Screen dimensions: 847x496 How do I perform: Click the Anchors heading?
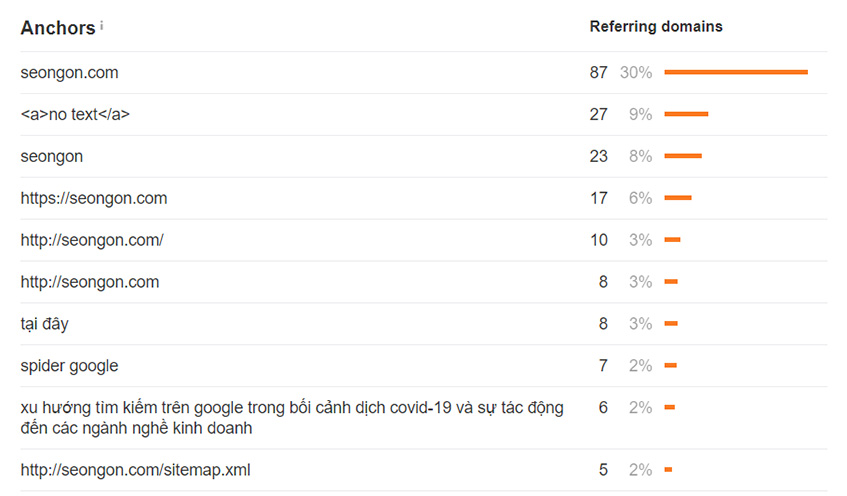(x=58, y=28)
